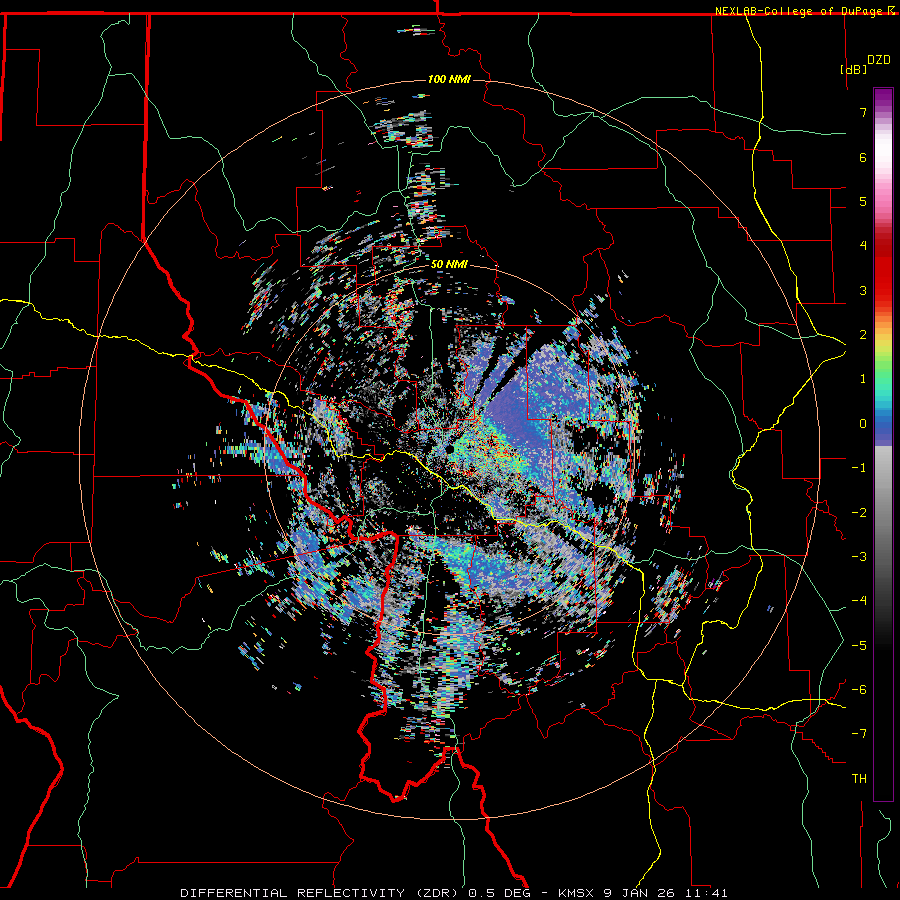
Task: Click the -7 value on the color scale
Action: (859, 734)
